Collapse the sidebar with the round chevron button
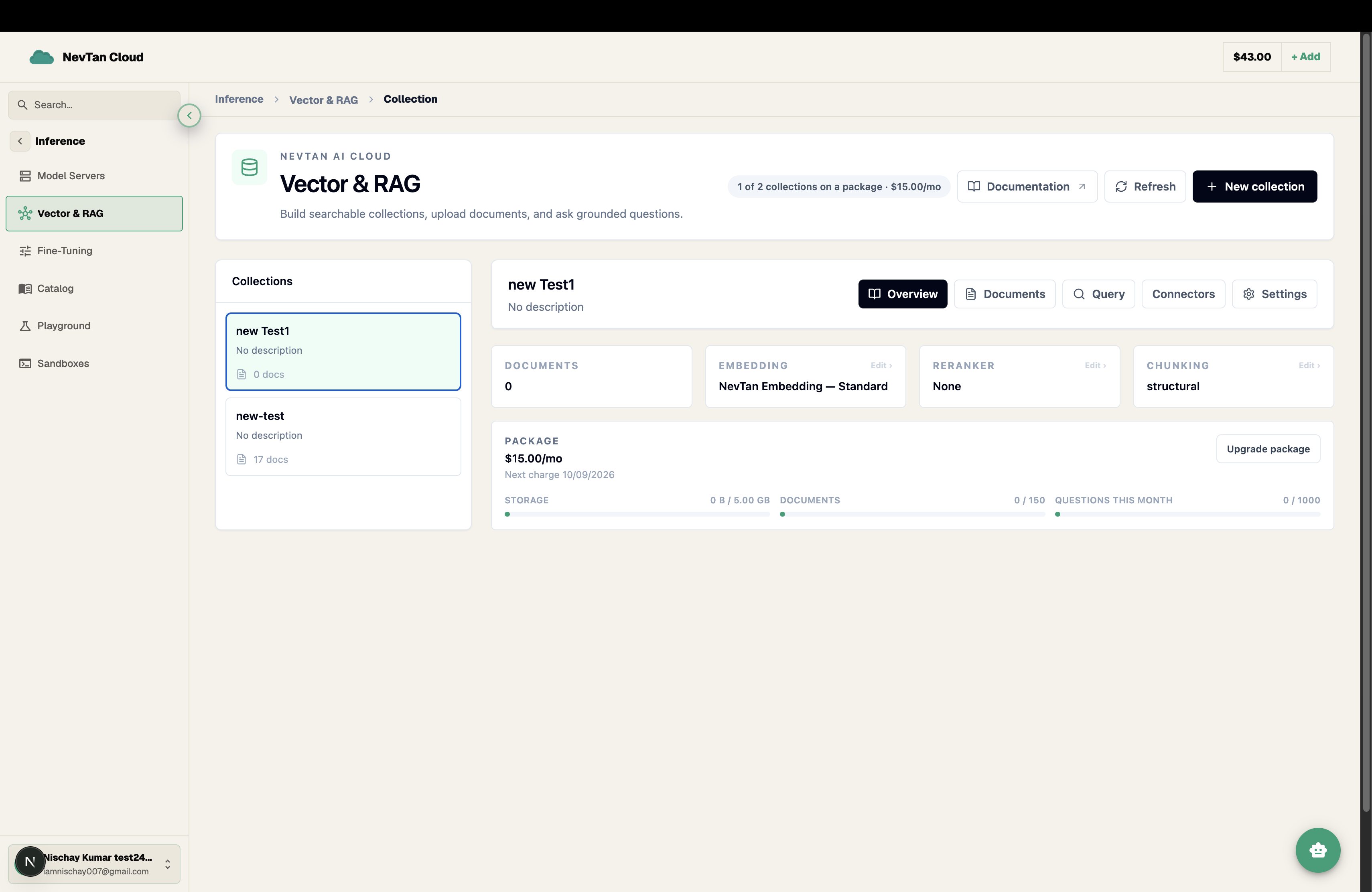The height and width of the screenshot is (892, 1372). point(189,116)
